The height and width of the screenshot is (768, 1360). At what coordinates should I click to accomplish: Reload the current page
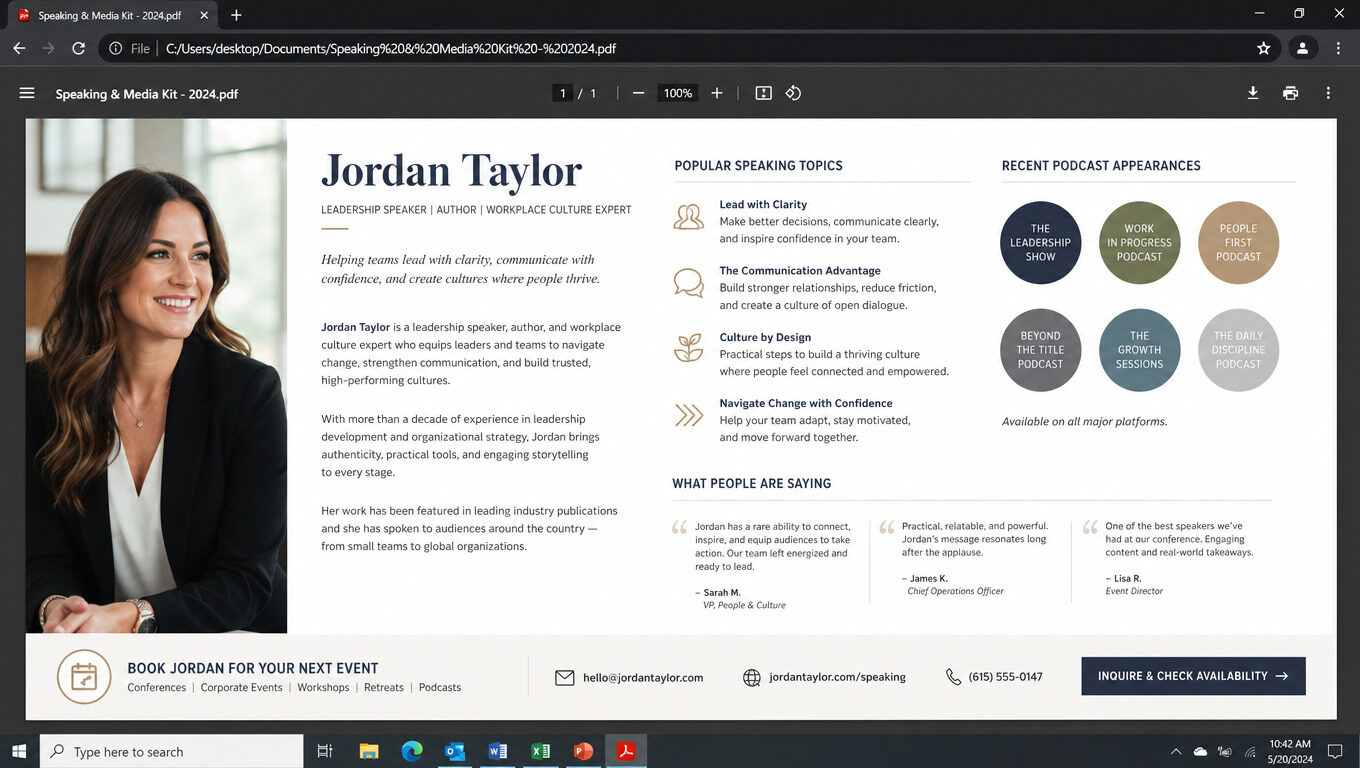78,48
